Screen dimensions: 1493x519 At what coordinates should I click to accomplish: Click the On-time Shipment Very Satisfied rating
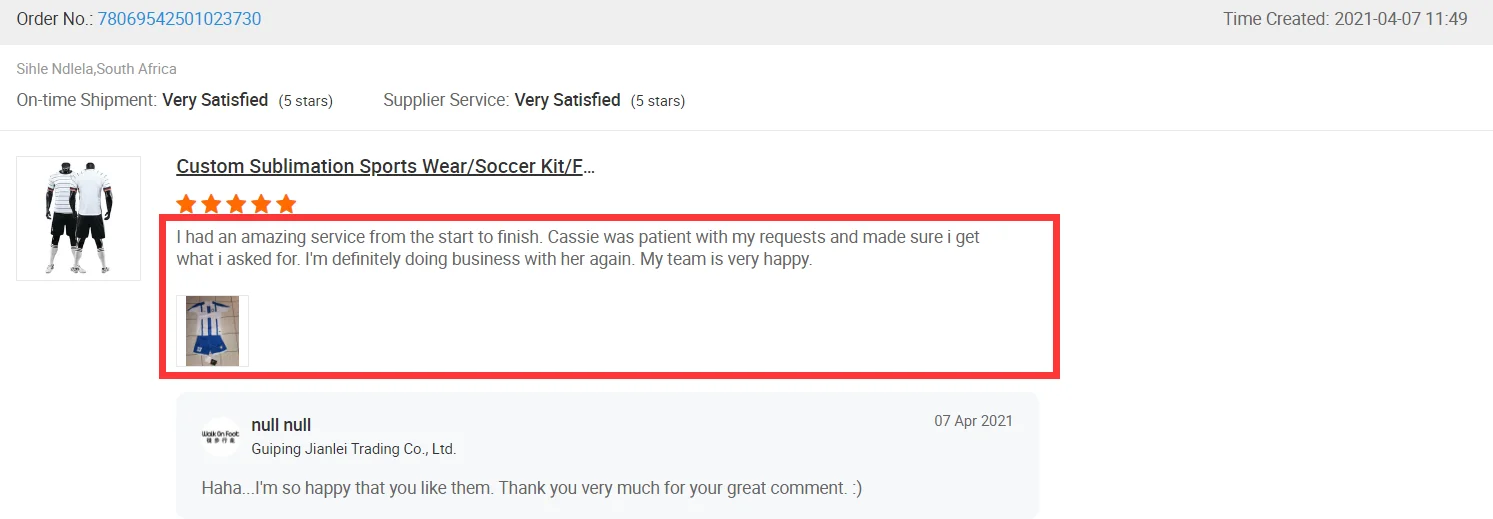coord(214,100)
